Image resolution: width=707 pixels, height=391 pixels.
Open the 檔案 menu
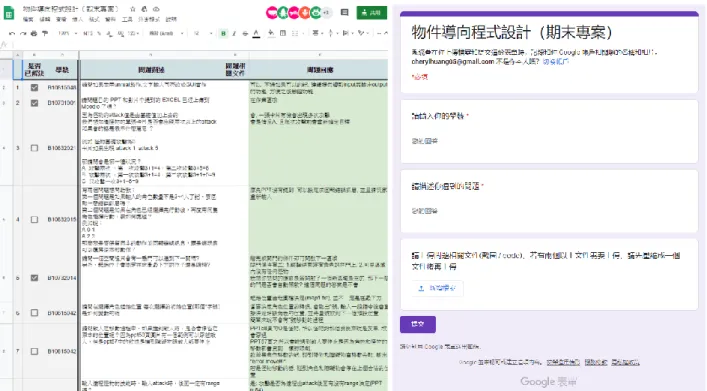[28, 19]
